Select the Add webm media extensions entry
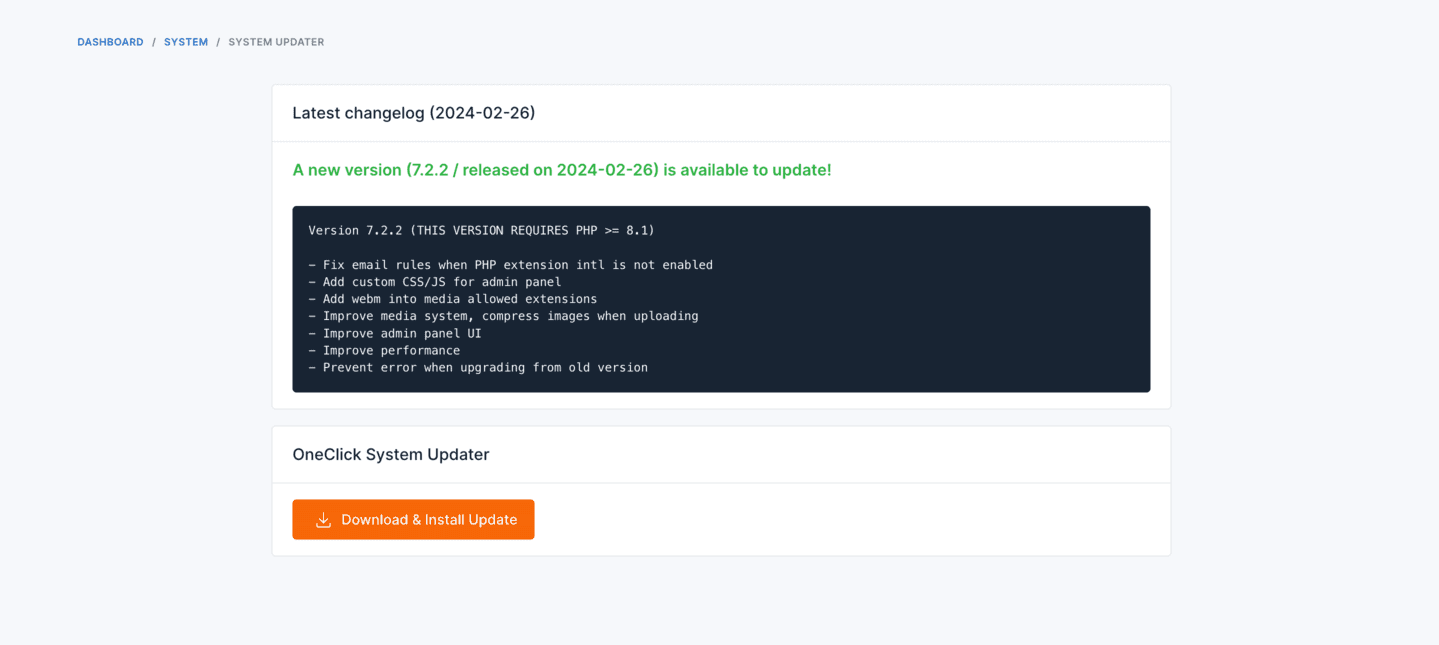 (x=453, y=298)
